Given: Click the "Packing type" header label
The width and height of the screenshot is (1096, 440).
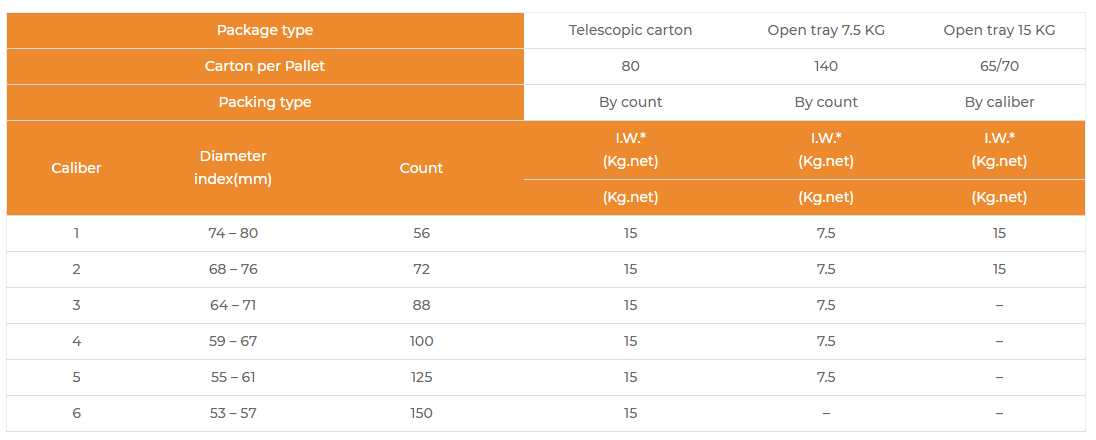Looking at the screenshot, I should (x=265, y=102).
